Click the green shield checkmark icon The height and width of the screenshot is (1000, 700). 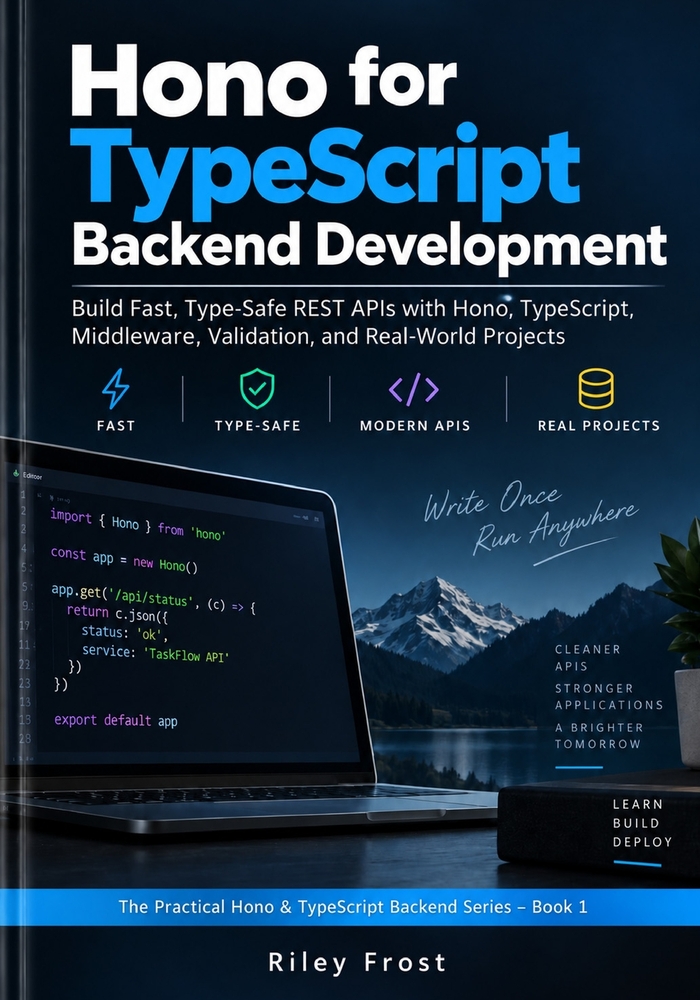pyautogui.click(x=257, y=389)
